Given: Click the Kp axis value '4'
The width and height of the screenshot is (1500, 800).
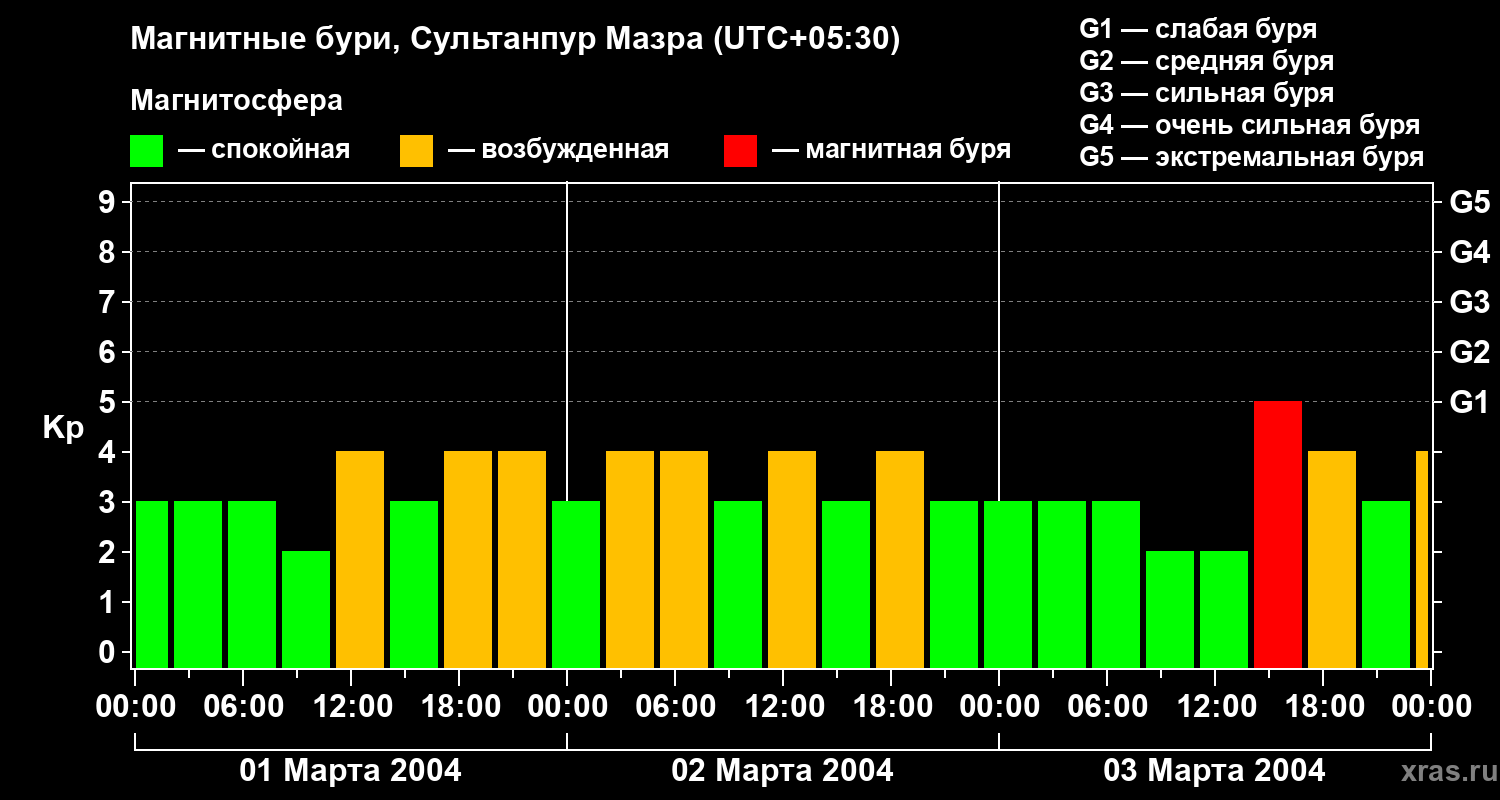Looking at the screenshot, I should click(109, 452).
